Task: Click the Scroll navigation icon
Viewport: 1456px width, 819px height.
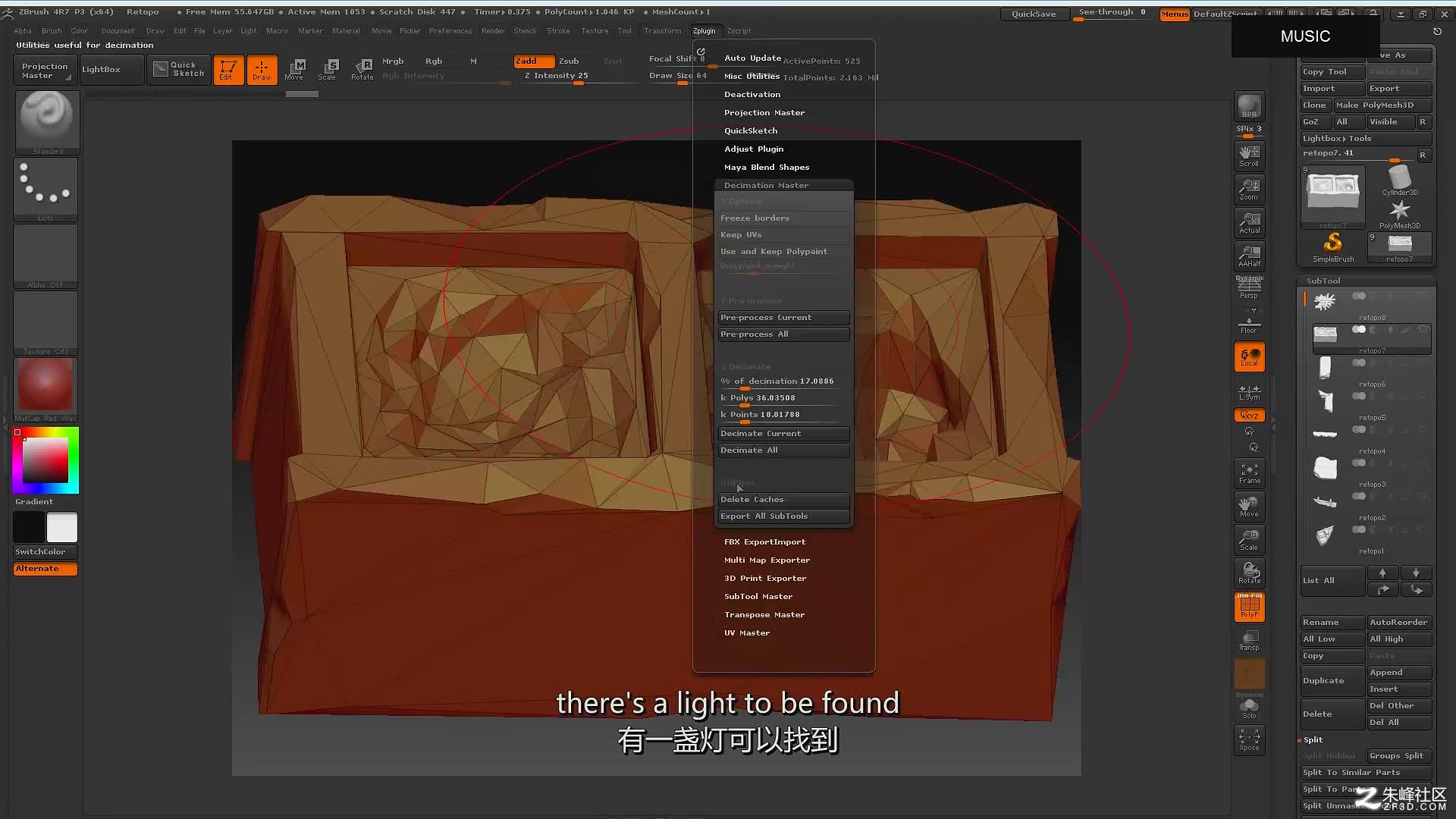Action: click(x=1249, y=155)
